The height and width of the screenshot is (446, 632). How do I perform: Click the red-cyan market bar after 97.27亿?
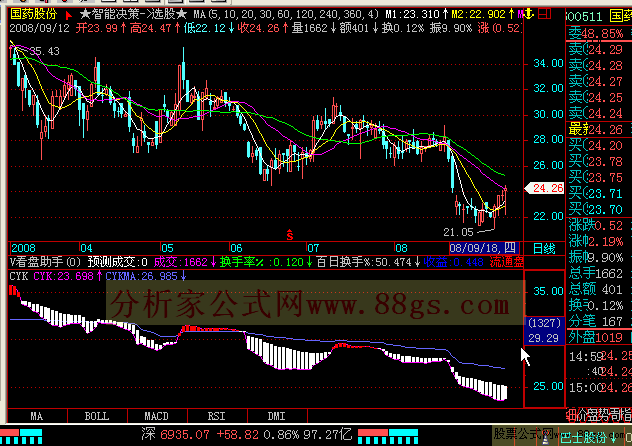(x=388, y=437)
